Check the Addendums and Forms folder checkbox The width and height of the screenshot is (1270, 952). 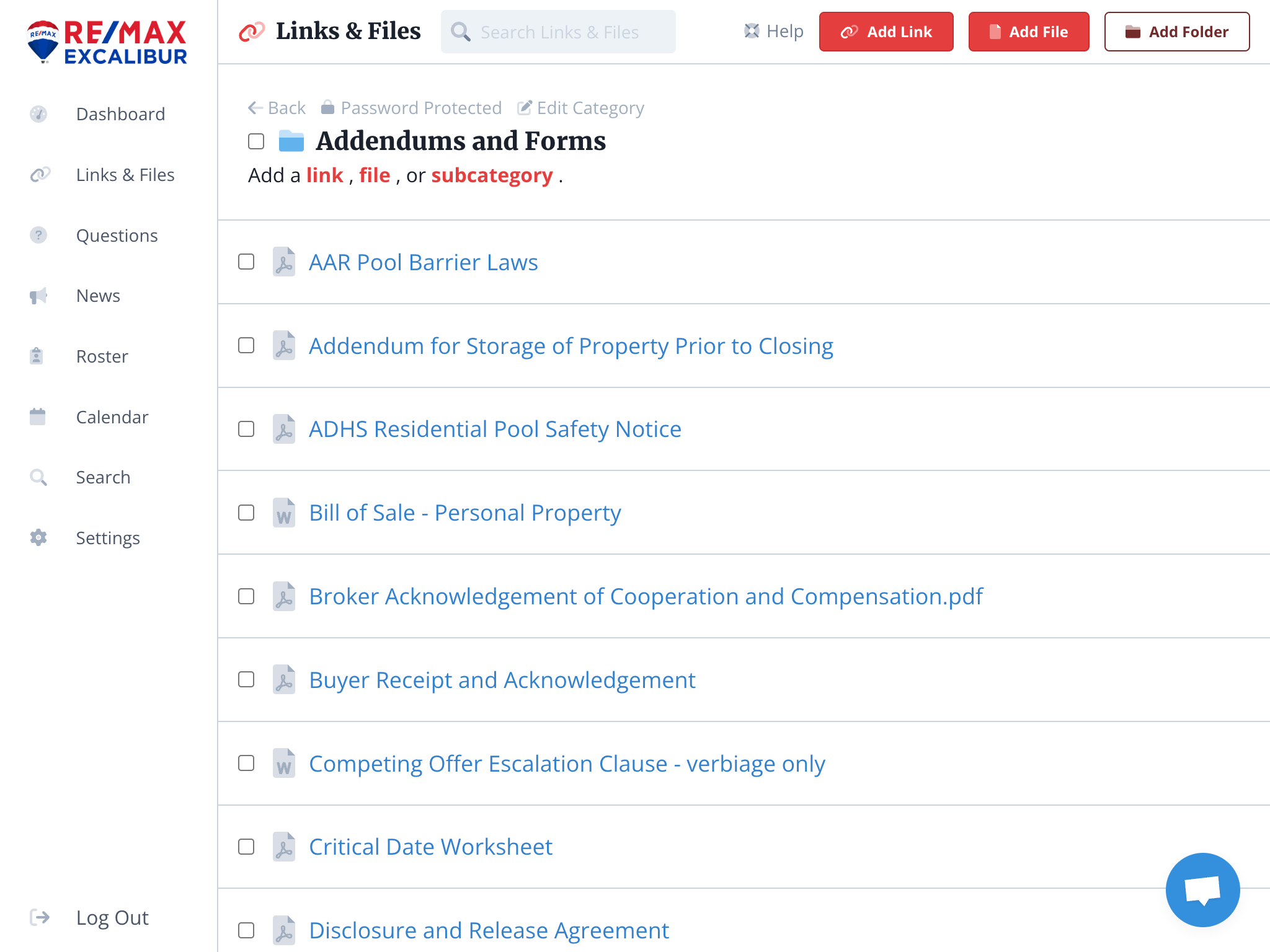coord(256,141)
